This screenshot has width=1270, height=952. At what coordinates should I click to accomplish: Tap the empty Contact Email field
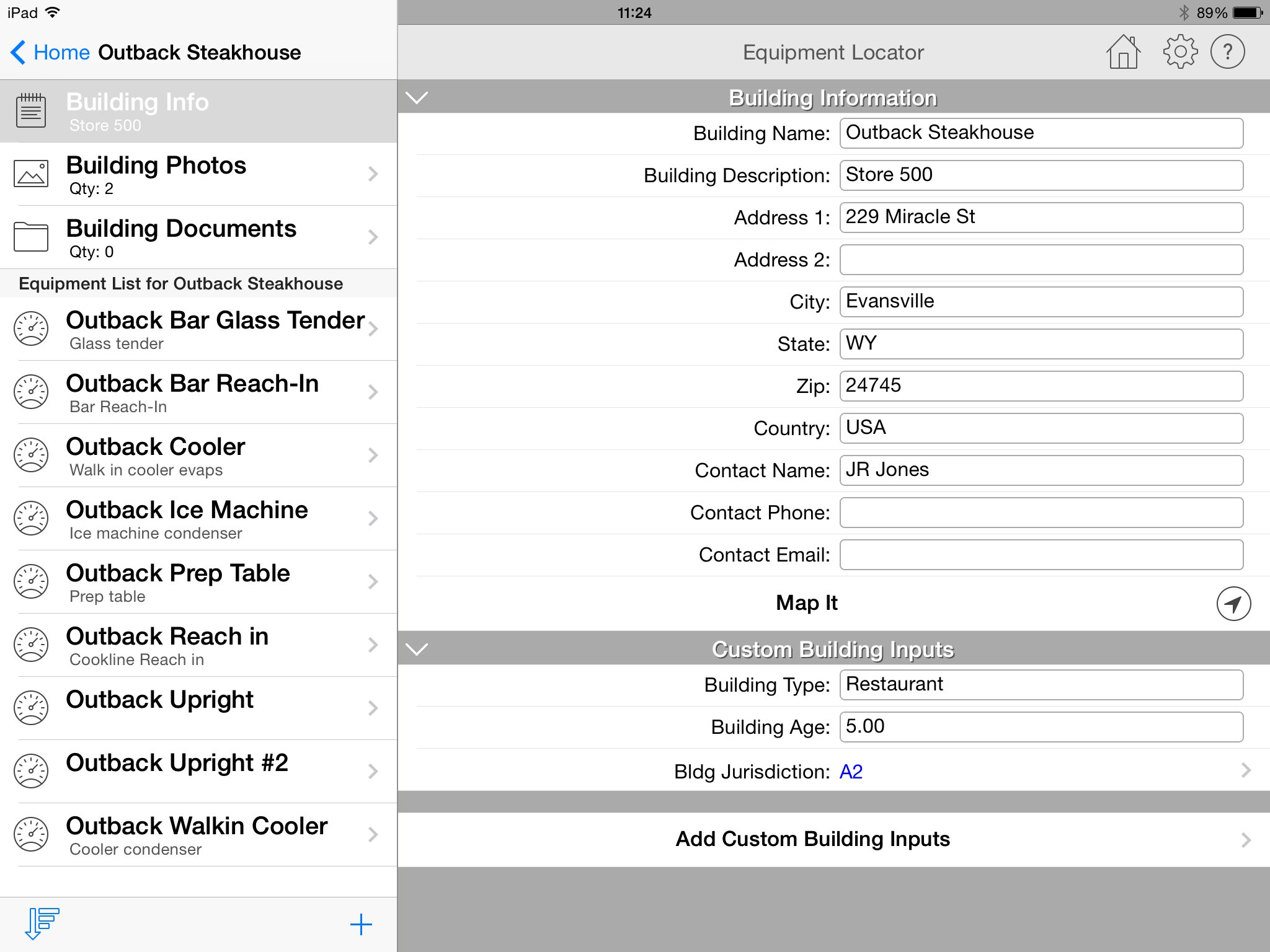click(x=1041, y=555)
